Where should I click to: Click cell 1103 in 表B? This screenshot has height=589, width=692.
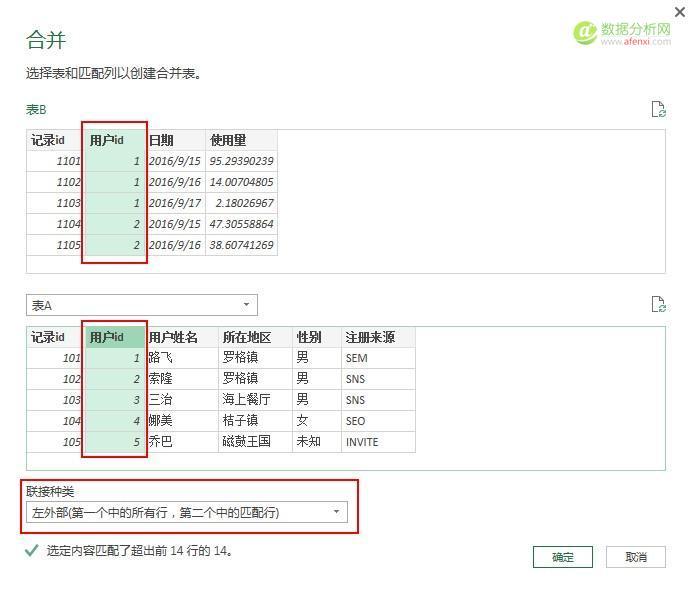tap(55, 203)
